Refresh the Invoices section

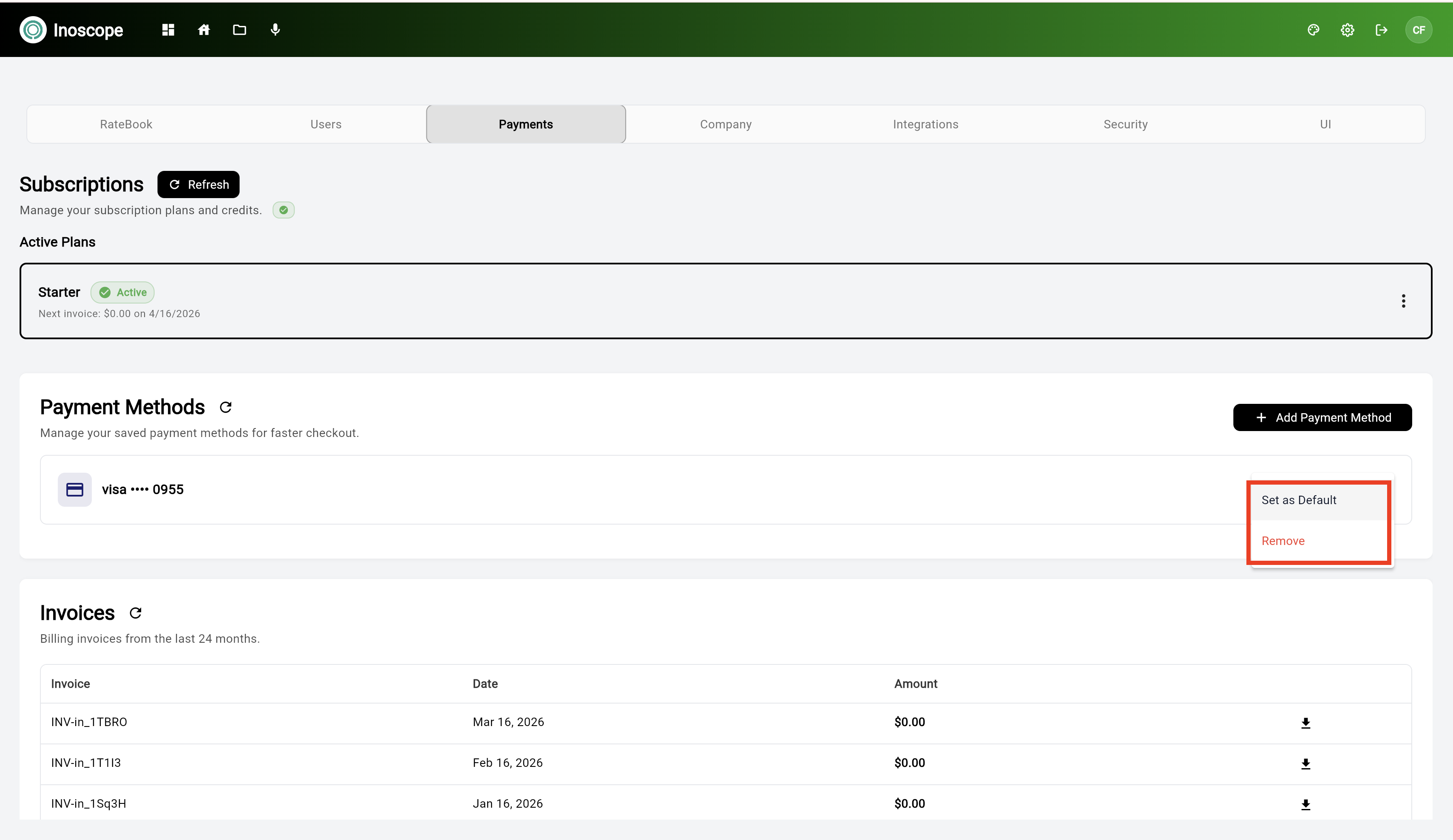[136, 613]
